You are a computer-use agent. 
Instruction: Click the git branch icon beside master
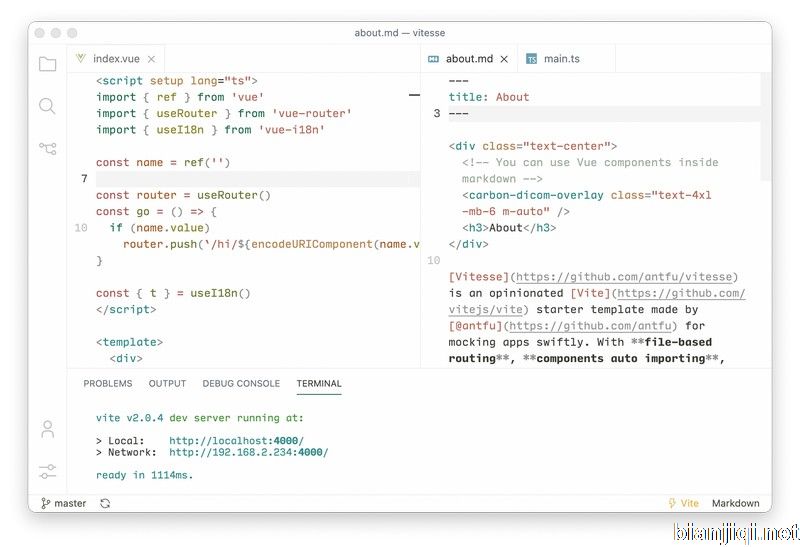45,504
